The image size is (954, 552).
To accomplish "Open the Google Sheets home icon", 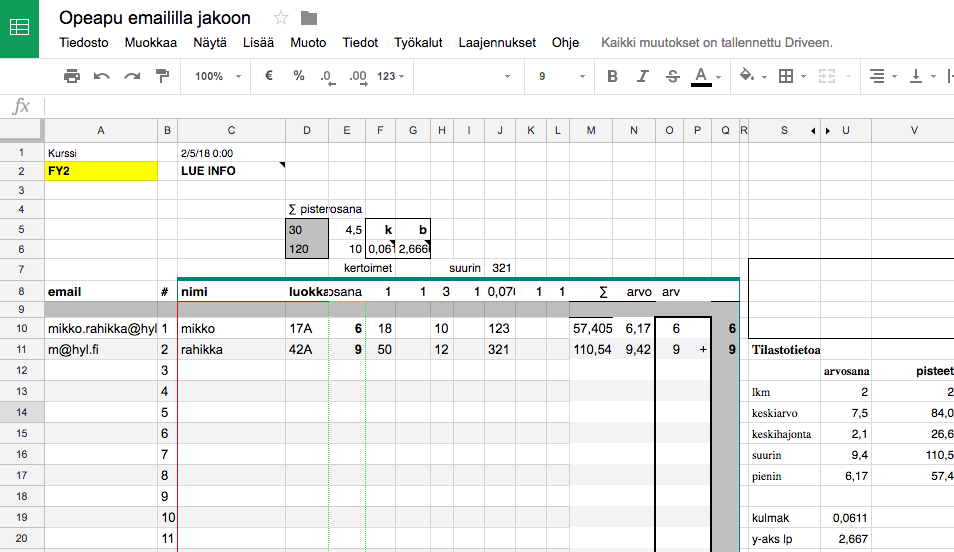I will [19, 28].
